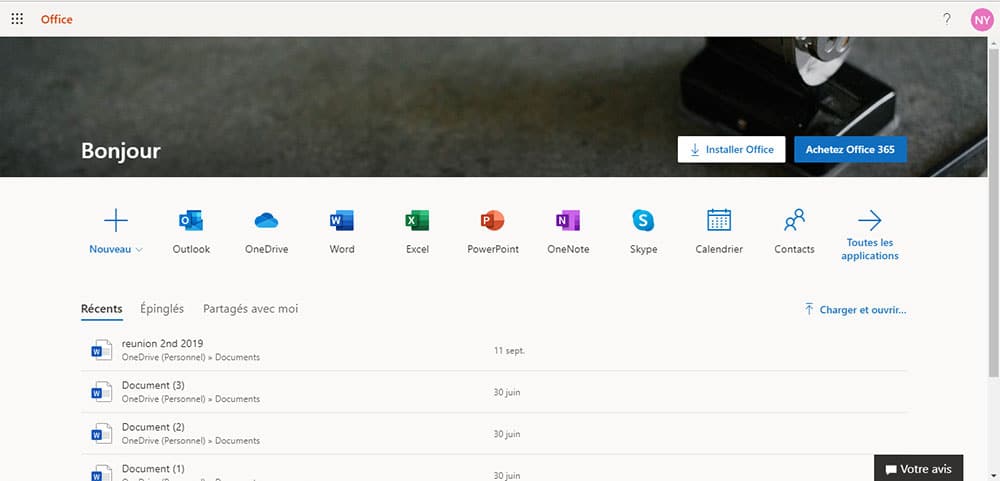This screenshot has height=481, width=1000.
Task: Click Word file icon beside Document (3)
Action: coord(101,392)
